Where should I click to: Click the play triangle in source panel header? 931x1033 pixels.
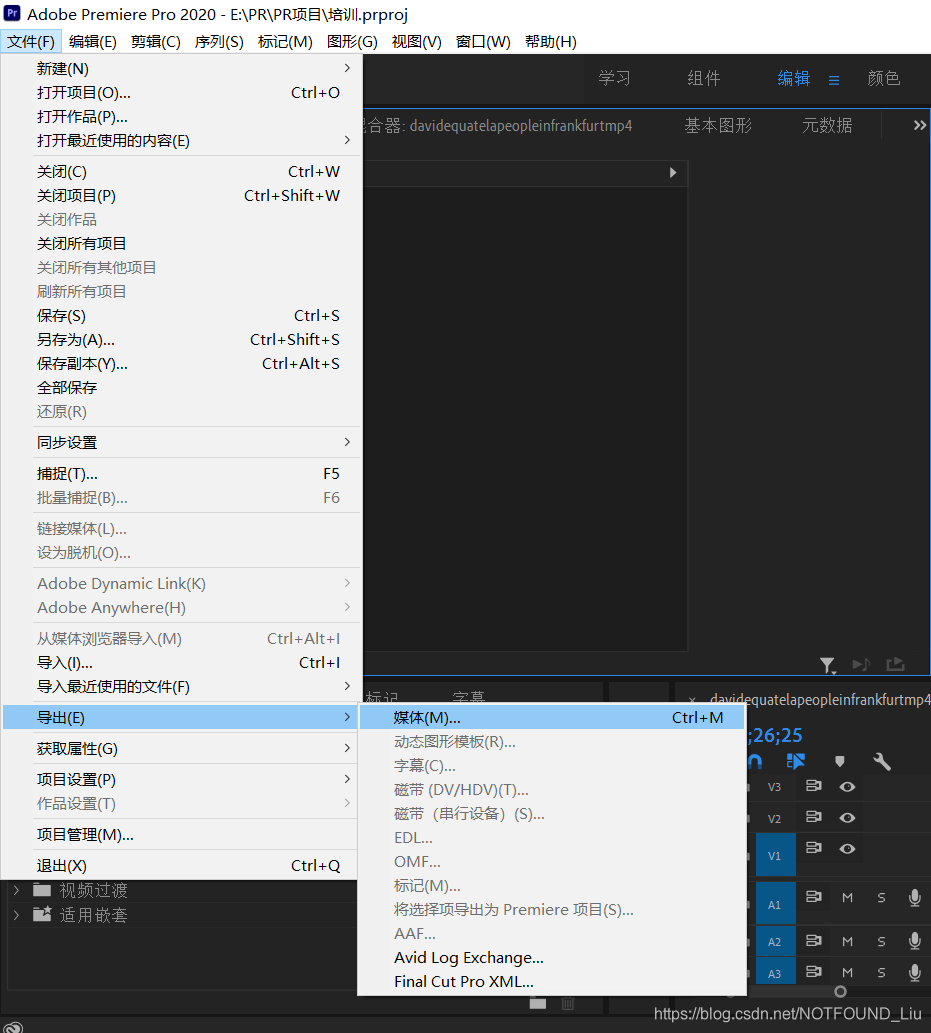click(x=673, y=173)
